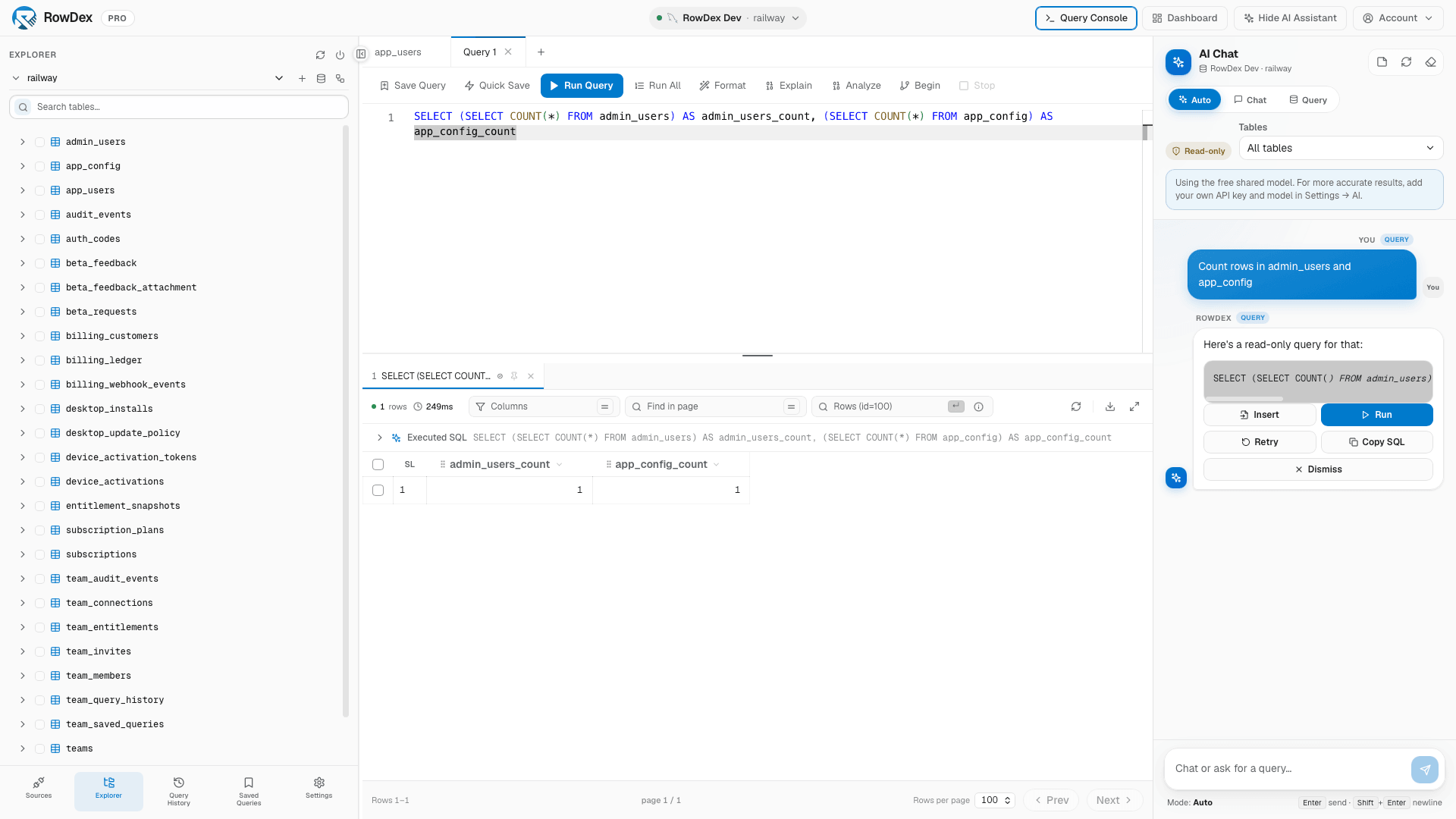Dismiss the AI query suggestion
Viewport: 1456px width, 819px height.
tap(1318, 469)
